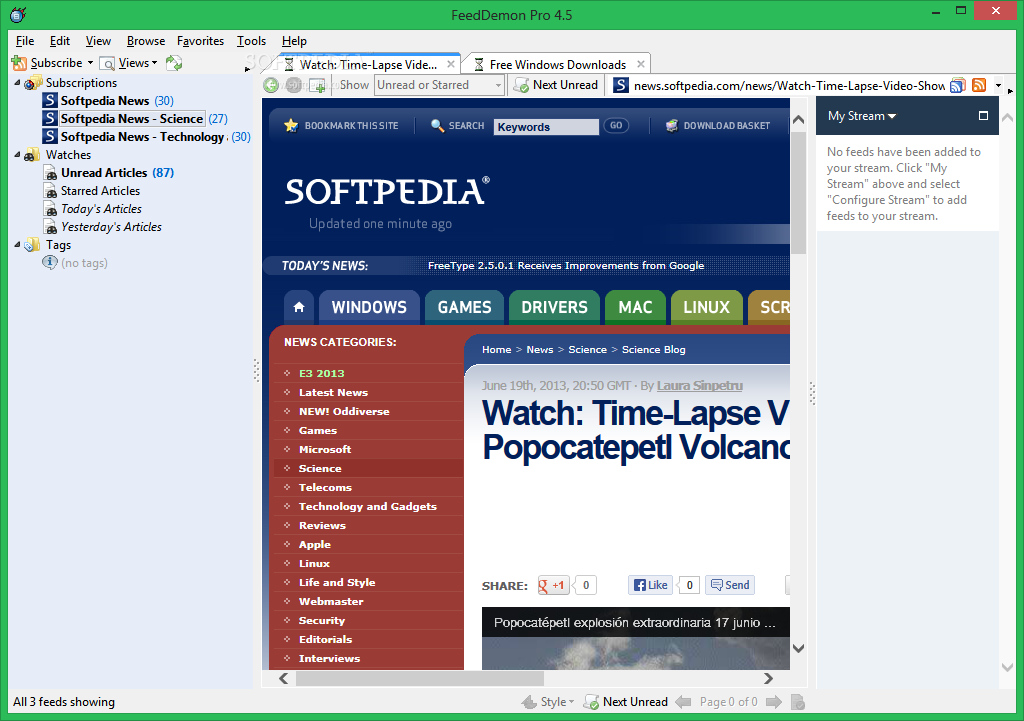This screenshot has width=1024, height=721.
Task: Click the horizontal scrollbar right arrow
Action: 768,679
